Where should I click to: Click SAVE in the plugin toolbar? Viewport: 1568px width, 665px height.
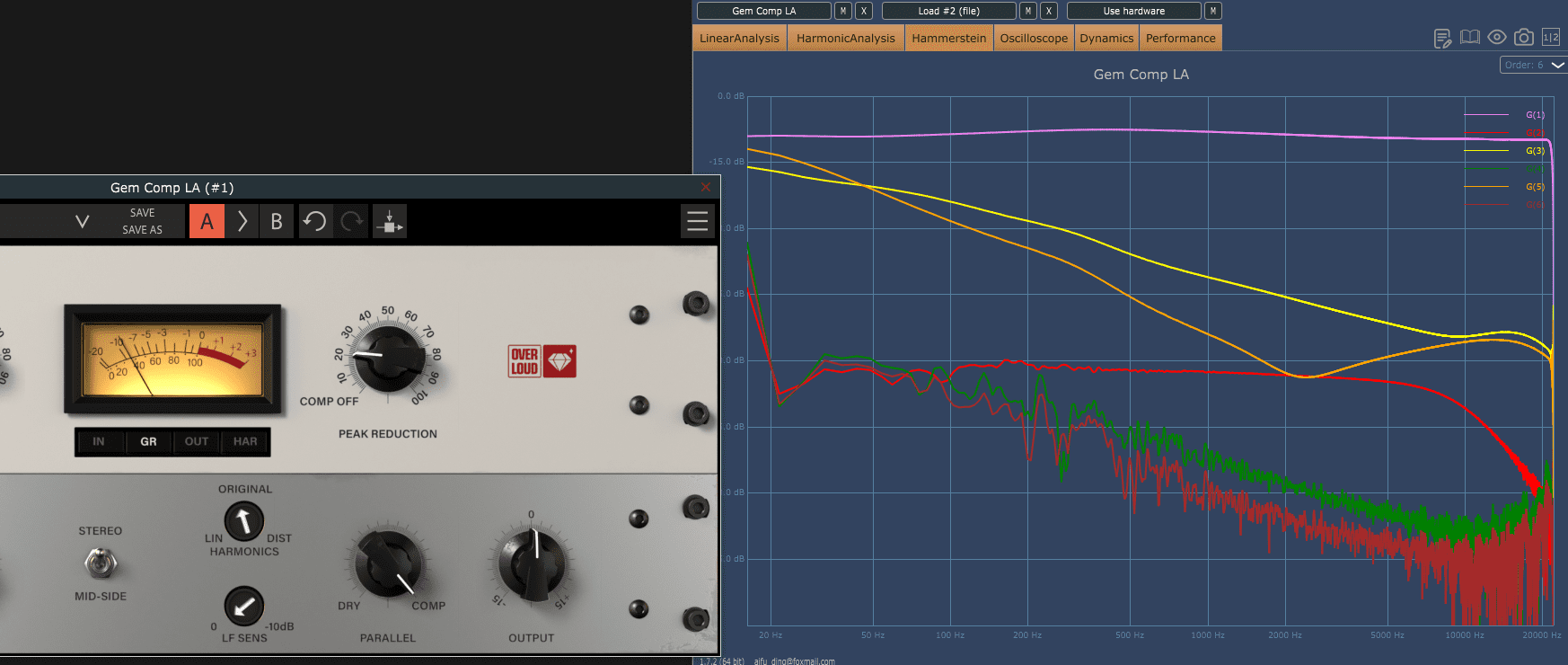[x=143, y=213]
